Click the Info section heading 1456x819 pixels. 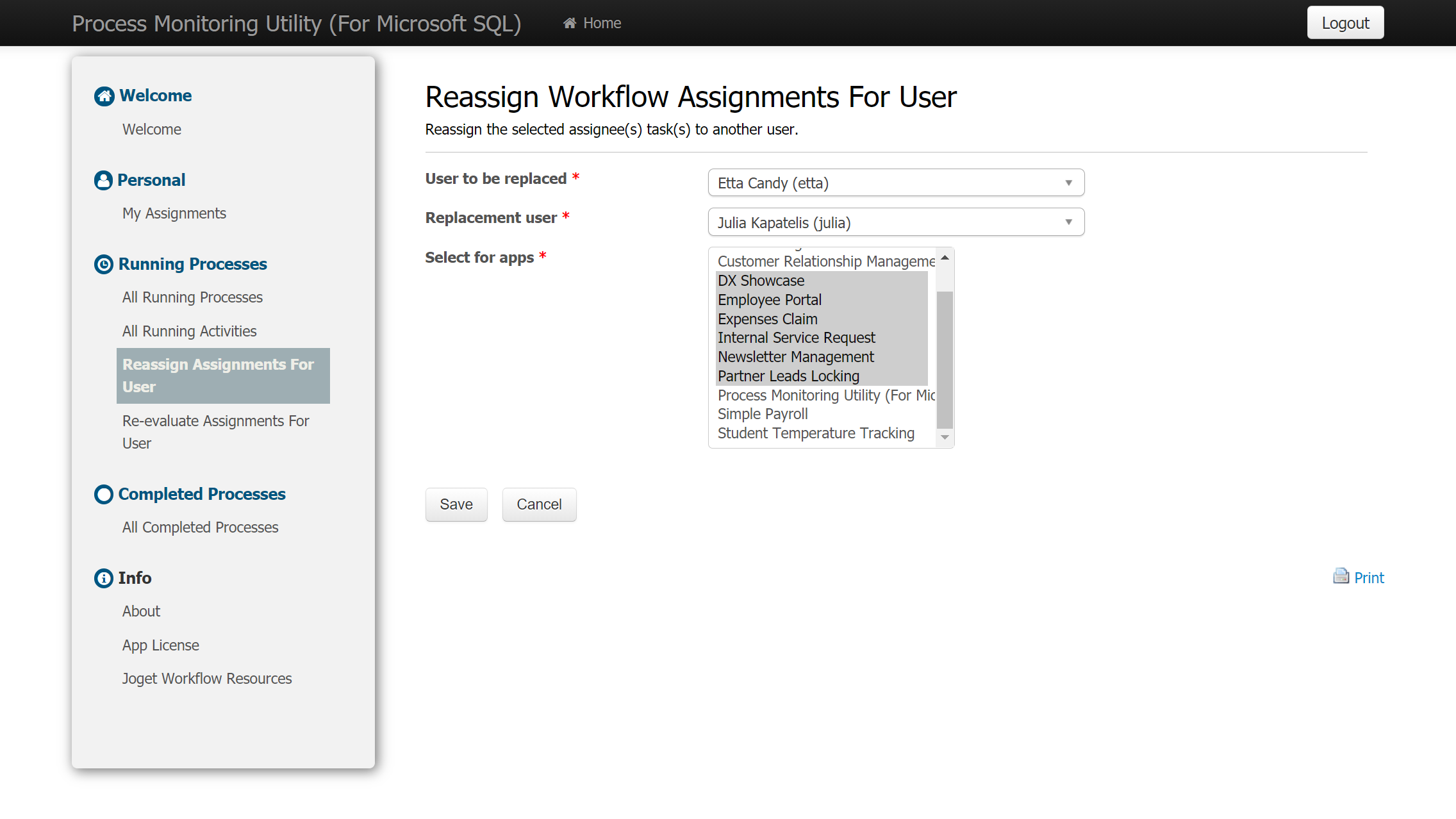tap(135, 578)
